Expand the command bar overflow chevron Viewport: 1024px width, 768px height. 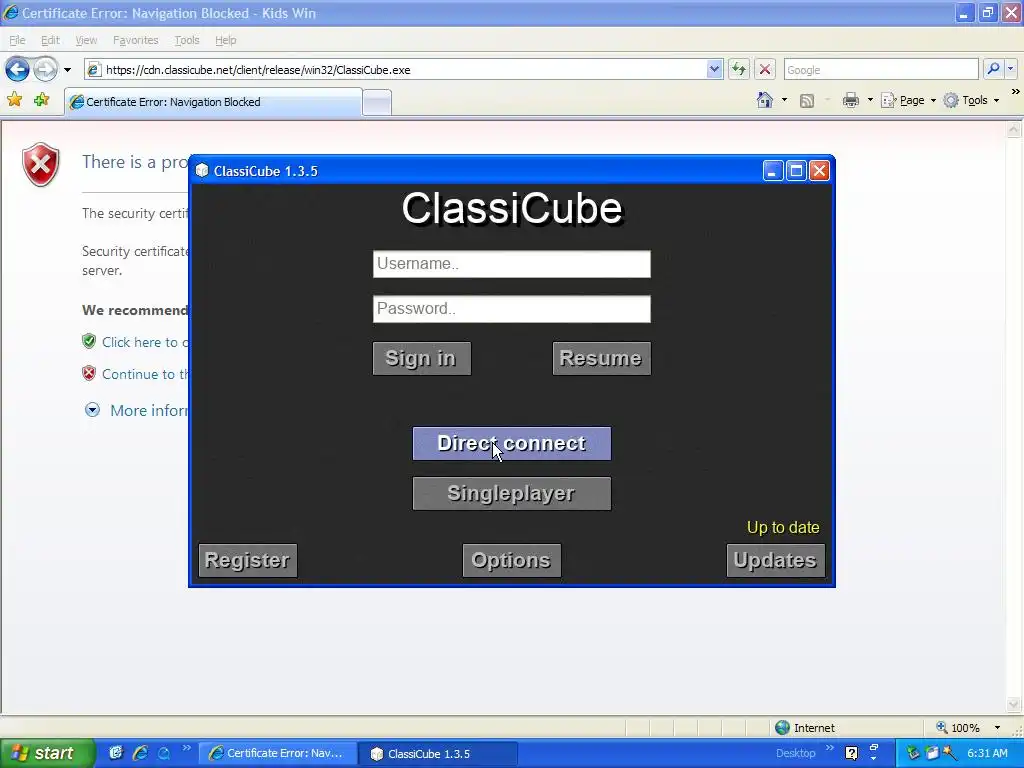point(1016,92)
